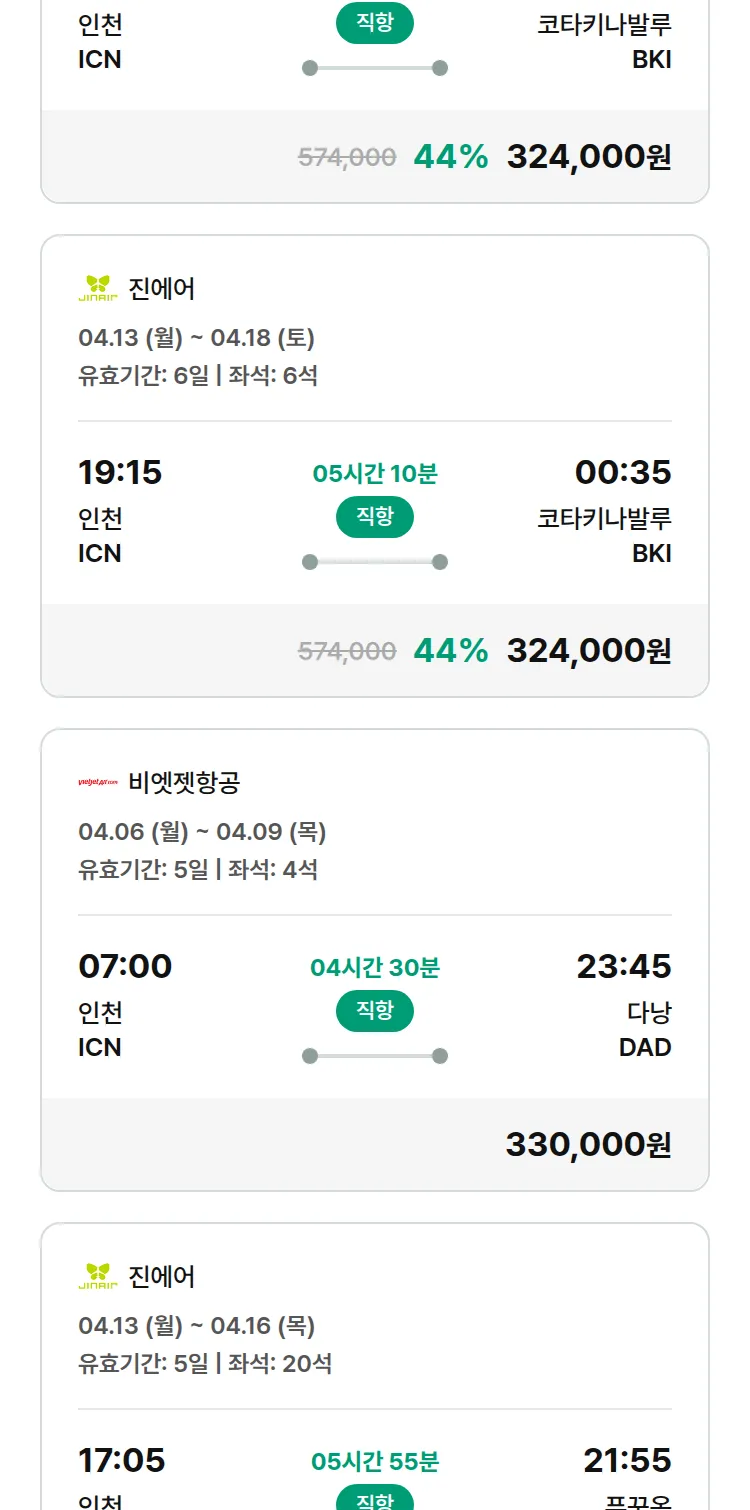Tap the 직항 badge under 05시간 10분
The height and width of the screenshot is (1510, 750).
pos(375,517)
